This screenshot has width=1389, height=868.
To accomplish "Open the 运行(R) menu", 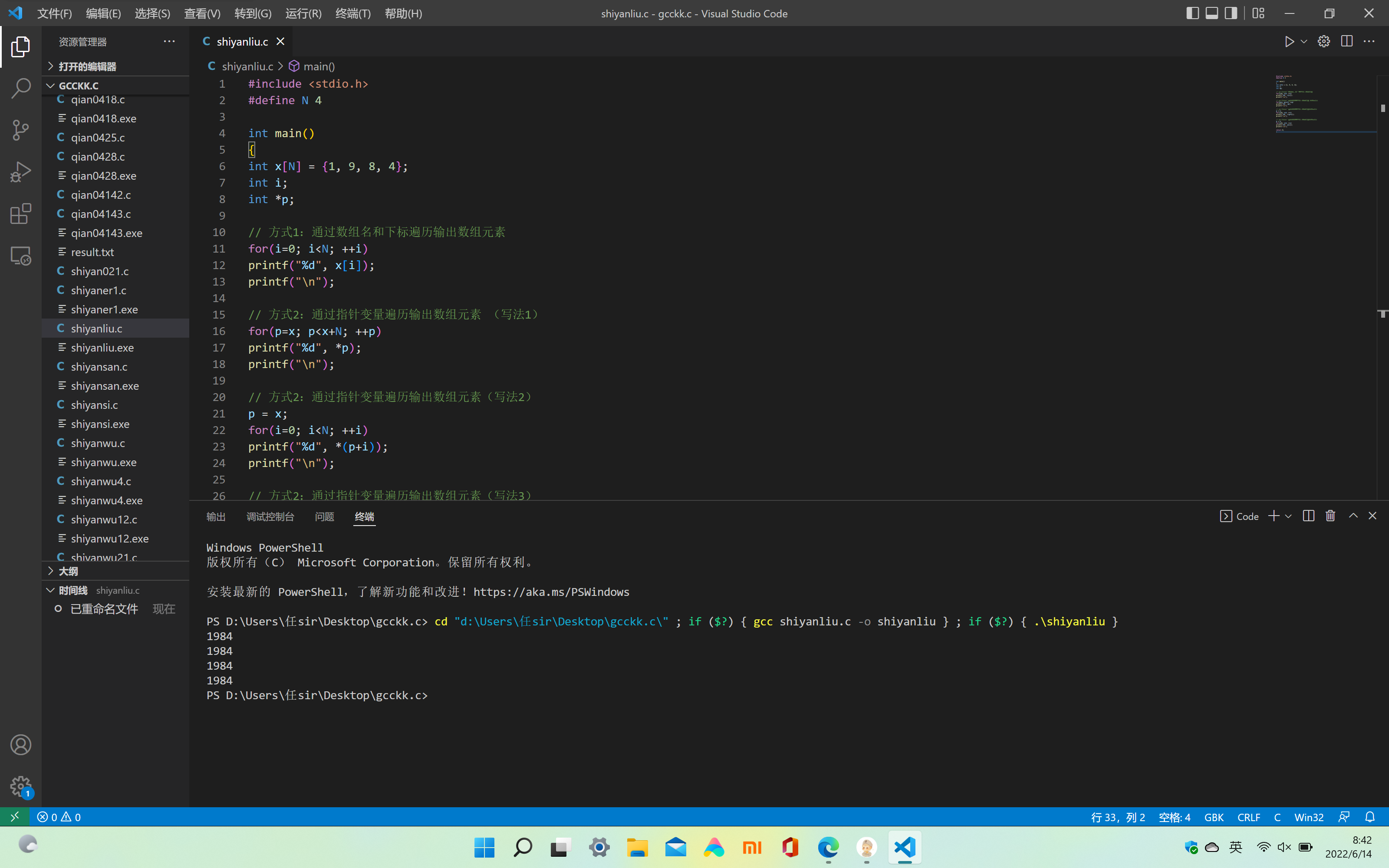I will (x=303, y=13).
